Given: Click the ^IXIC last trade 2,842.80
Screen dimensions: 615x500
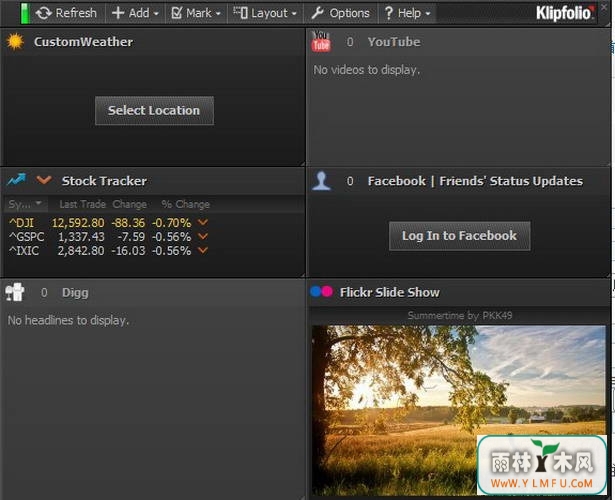Looking at the screenshot, I should (81, 251).
